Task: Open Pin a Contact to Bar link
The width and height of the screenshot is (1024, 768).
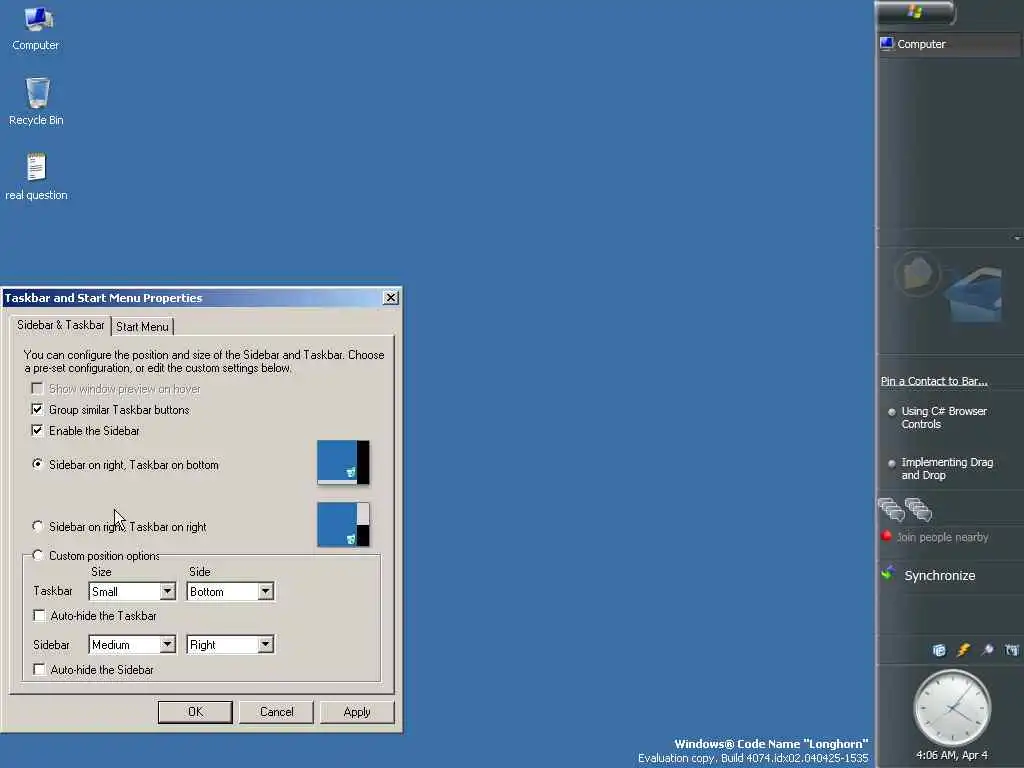Action: [934, 381]
